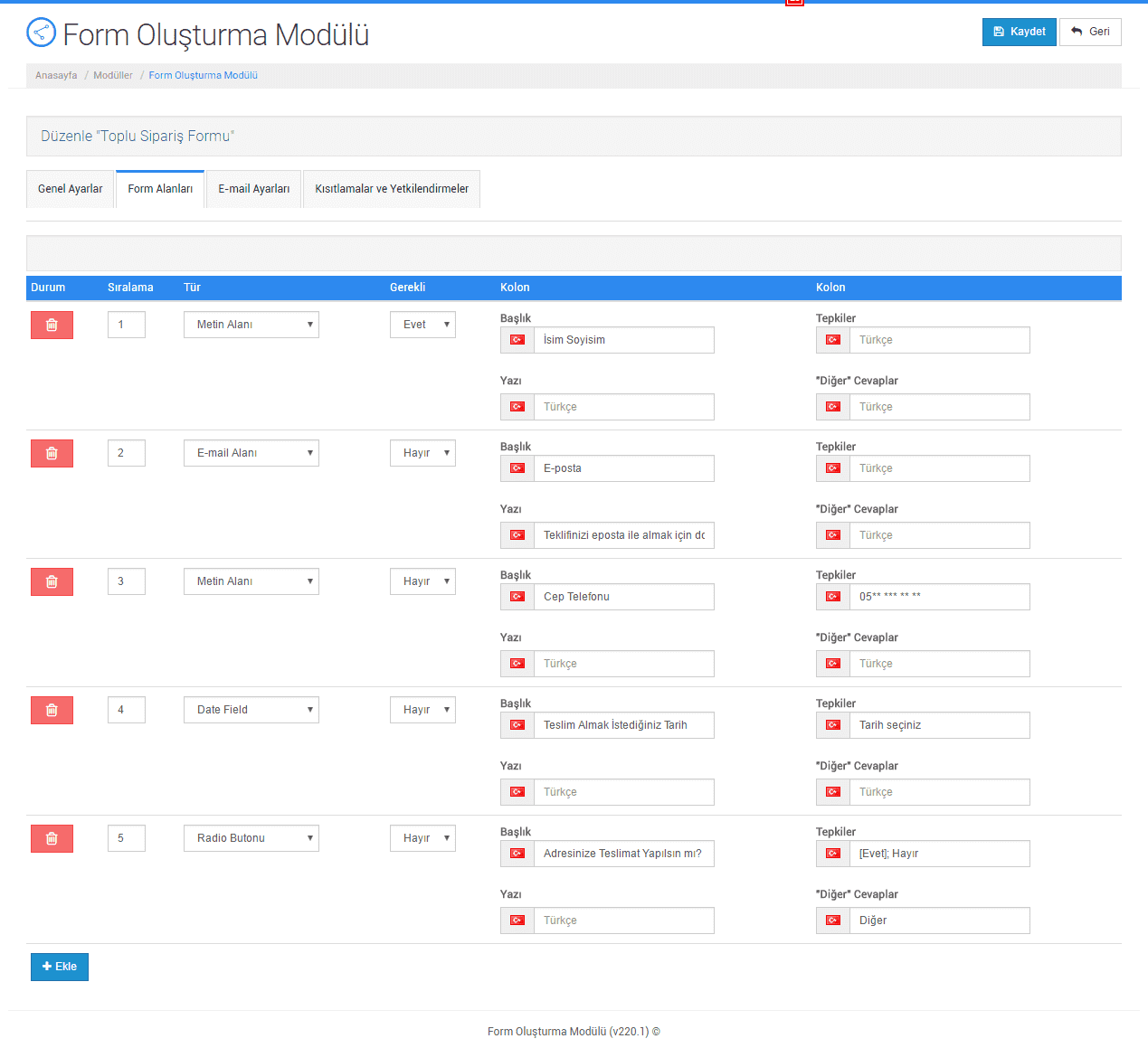Open the E-mail Ayarları tab
Viewport: 1148px width, 1048px height.
(254, 189)
